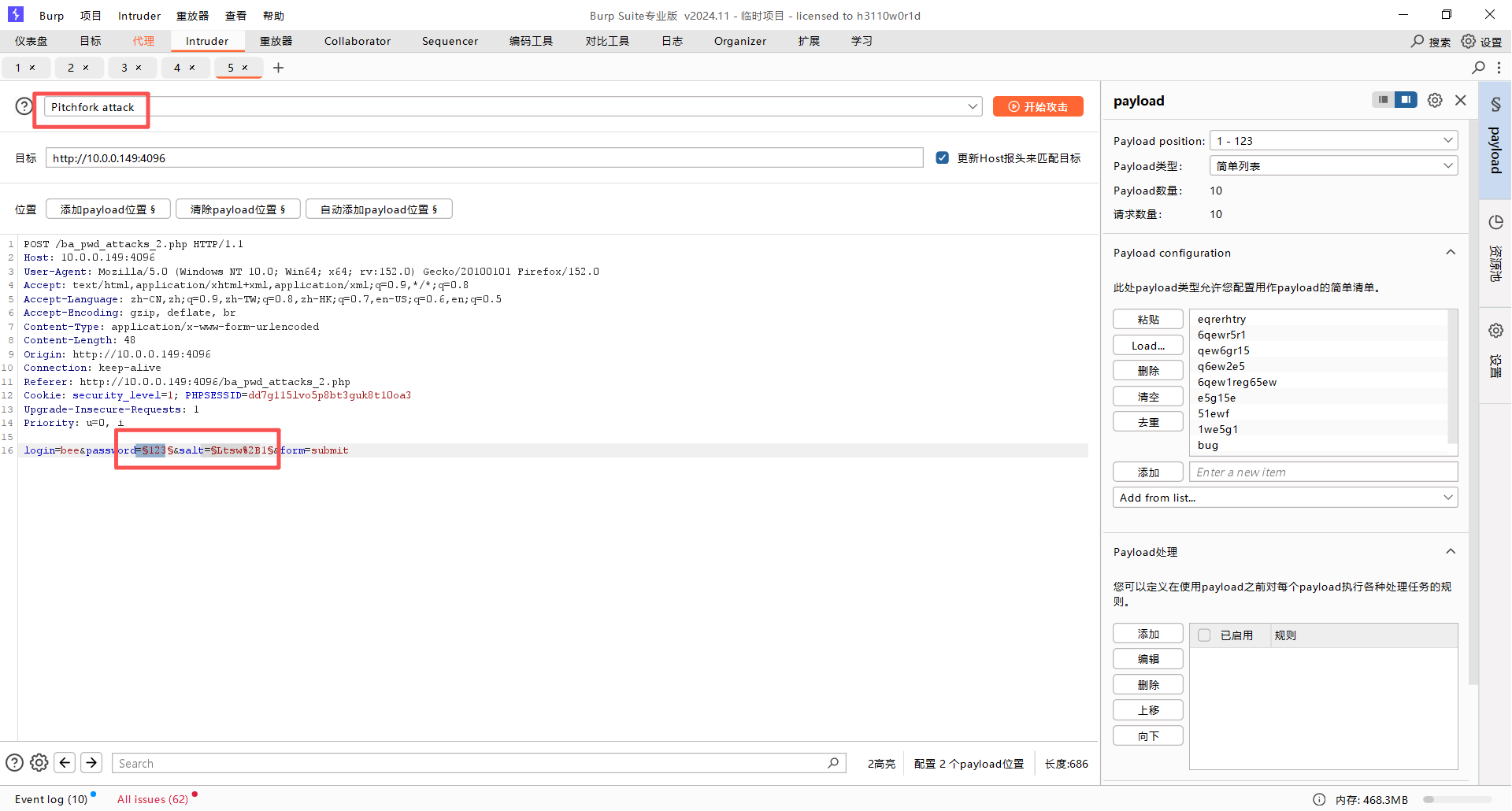Click the search magnifier beside 搜索
The width and height of the screenshot is (1512, 811).
coord(1417,41)
